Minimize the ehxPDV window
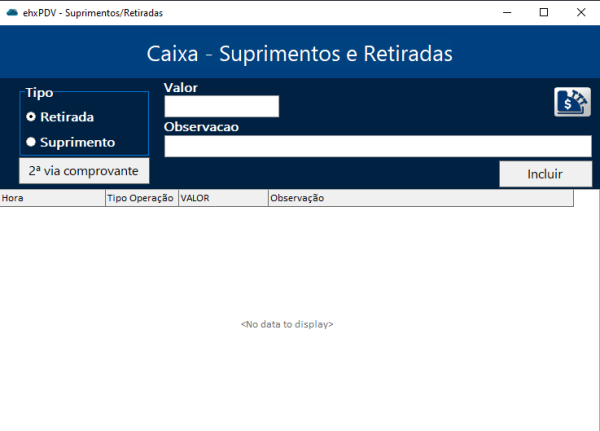This screenshot has height=431, width=600. tap(507, 12)
